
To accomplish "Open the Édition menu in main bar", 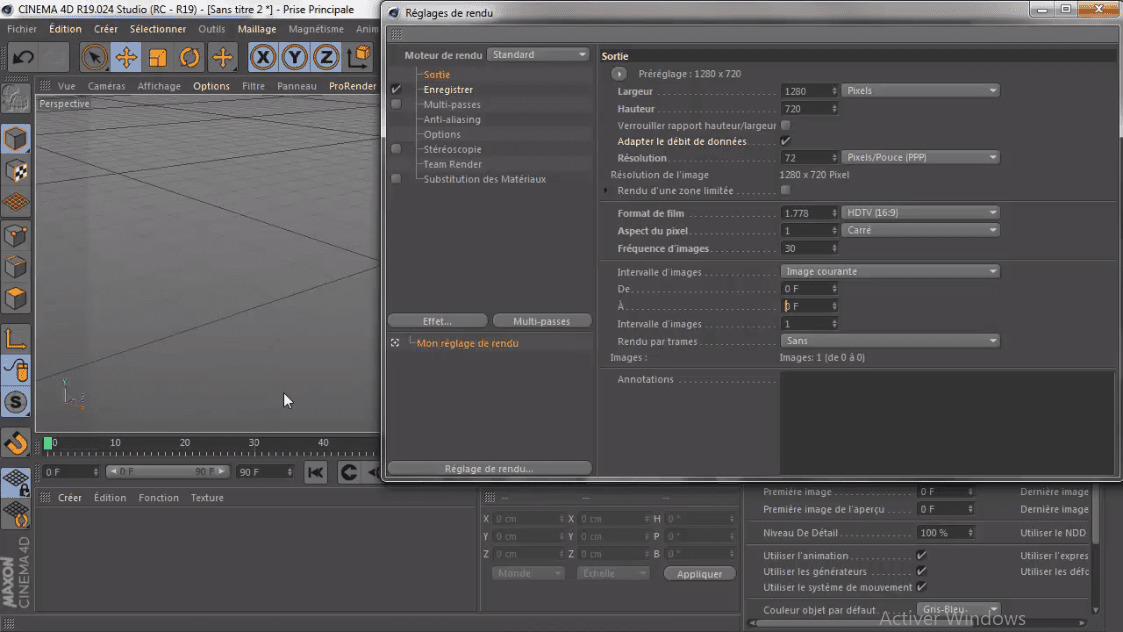I will click(x=65, y=29).
